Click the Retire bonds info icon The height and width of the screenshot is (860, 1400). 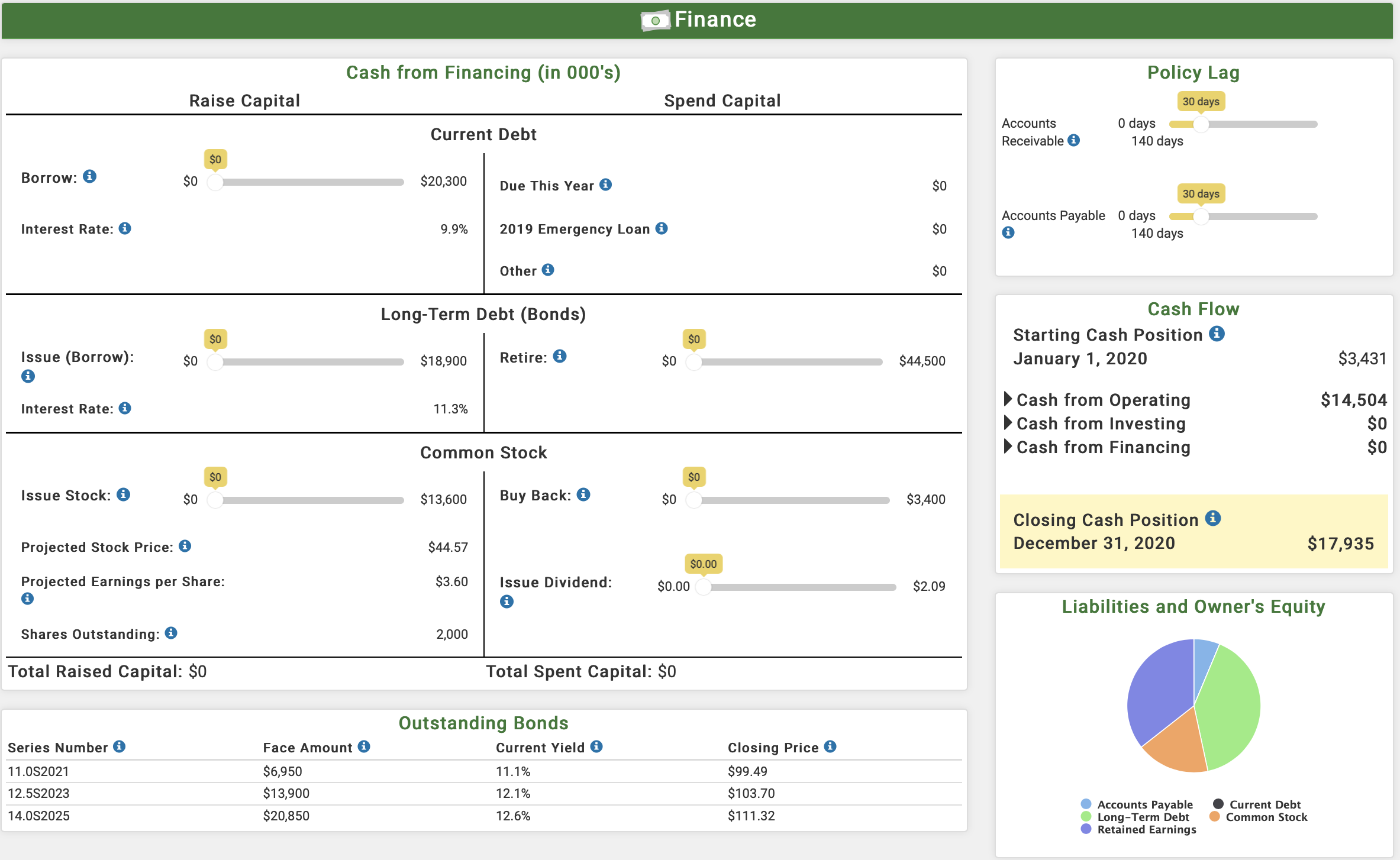[560, 356]
